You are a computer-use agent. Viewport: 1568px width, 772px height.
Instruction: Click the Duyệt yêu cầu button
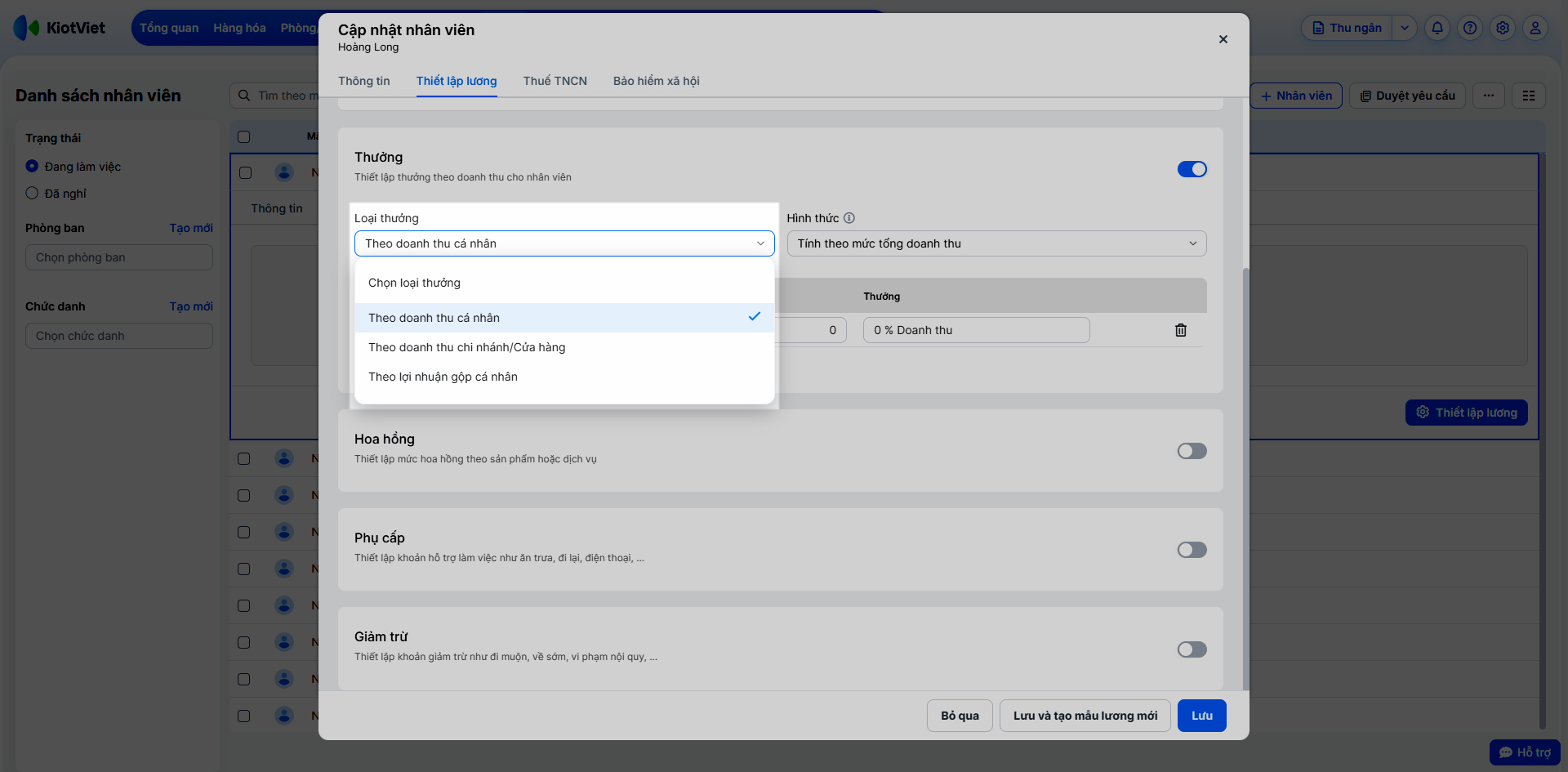pos(1408,96)
